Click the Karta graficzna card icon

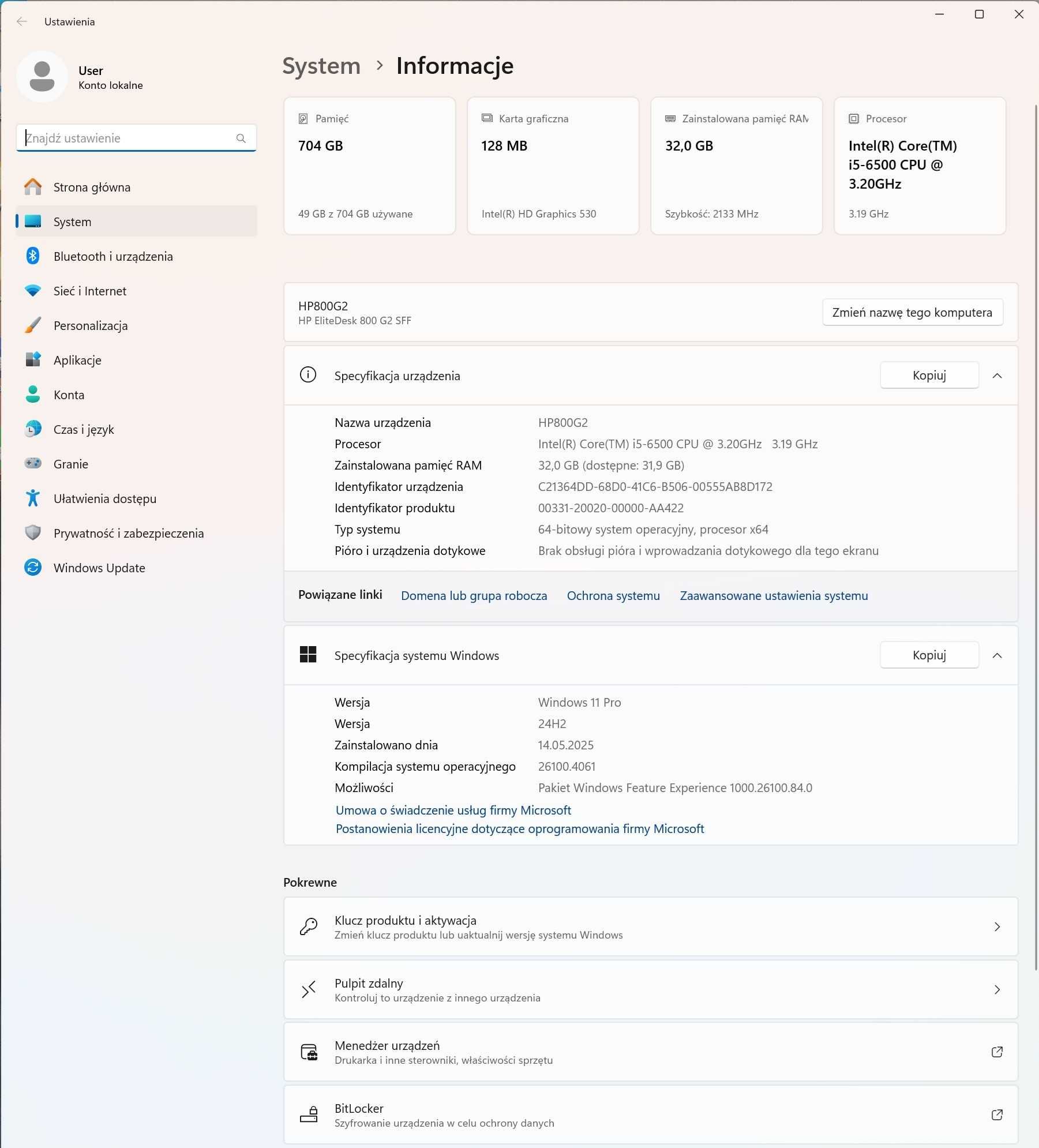[x=487, y=118]
